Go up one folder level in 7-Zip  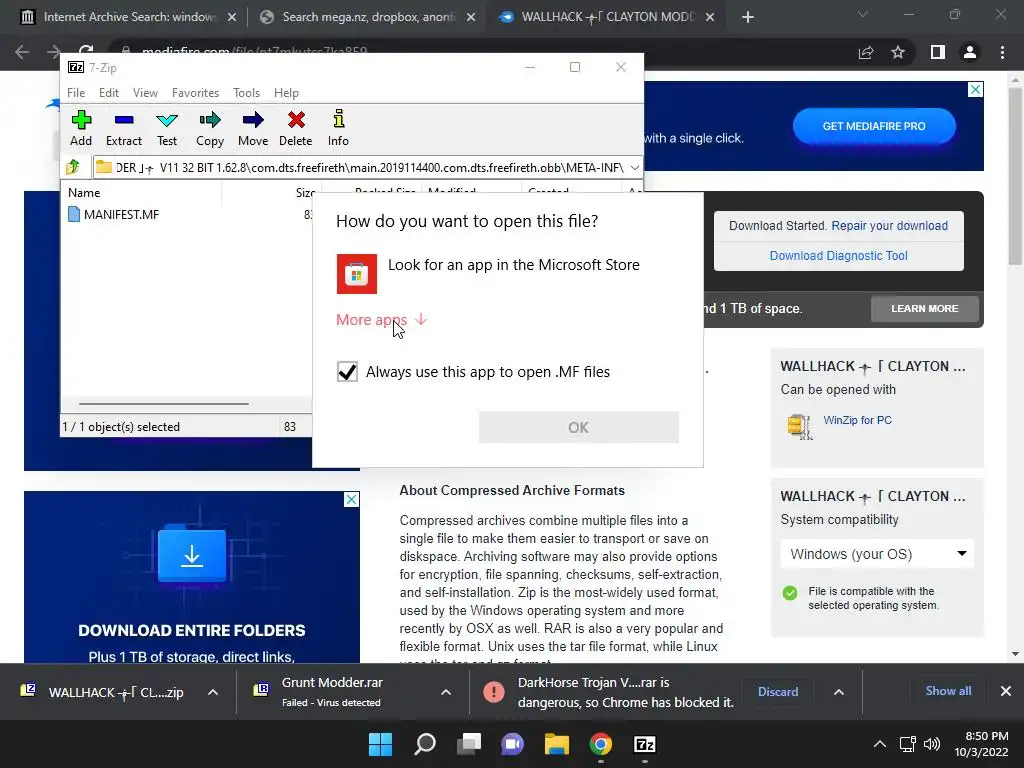click(73, 168)
